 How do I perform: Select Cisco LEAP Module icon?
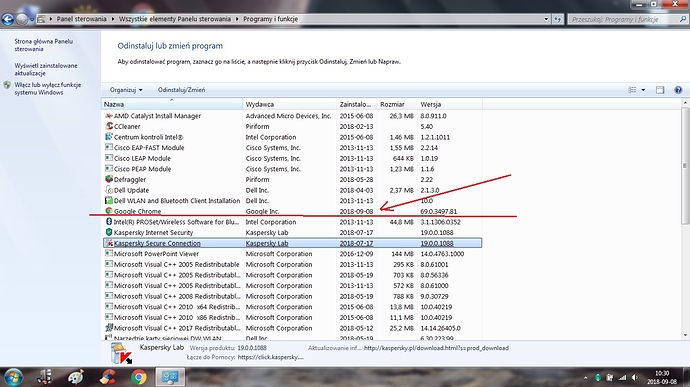tap(109, 158)
